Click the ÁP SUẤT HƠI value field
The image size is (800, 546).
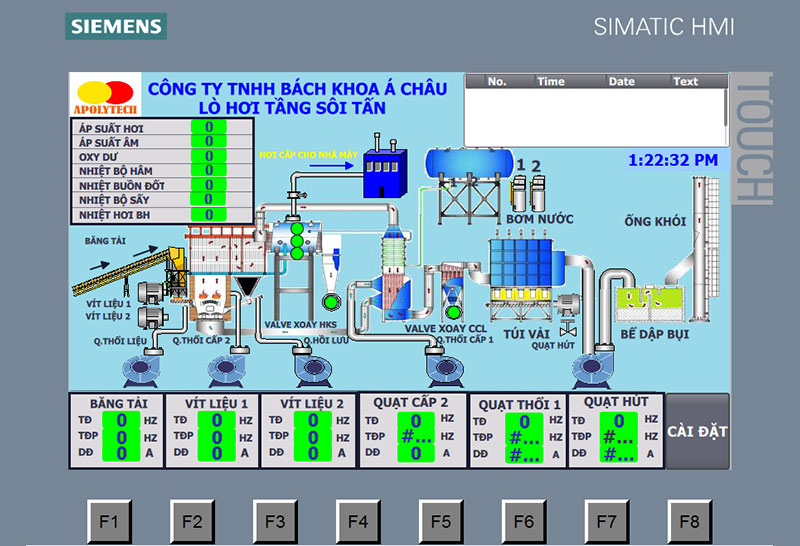click(209, 127)
